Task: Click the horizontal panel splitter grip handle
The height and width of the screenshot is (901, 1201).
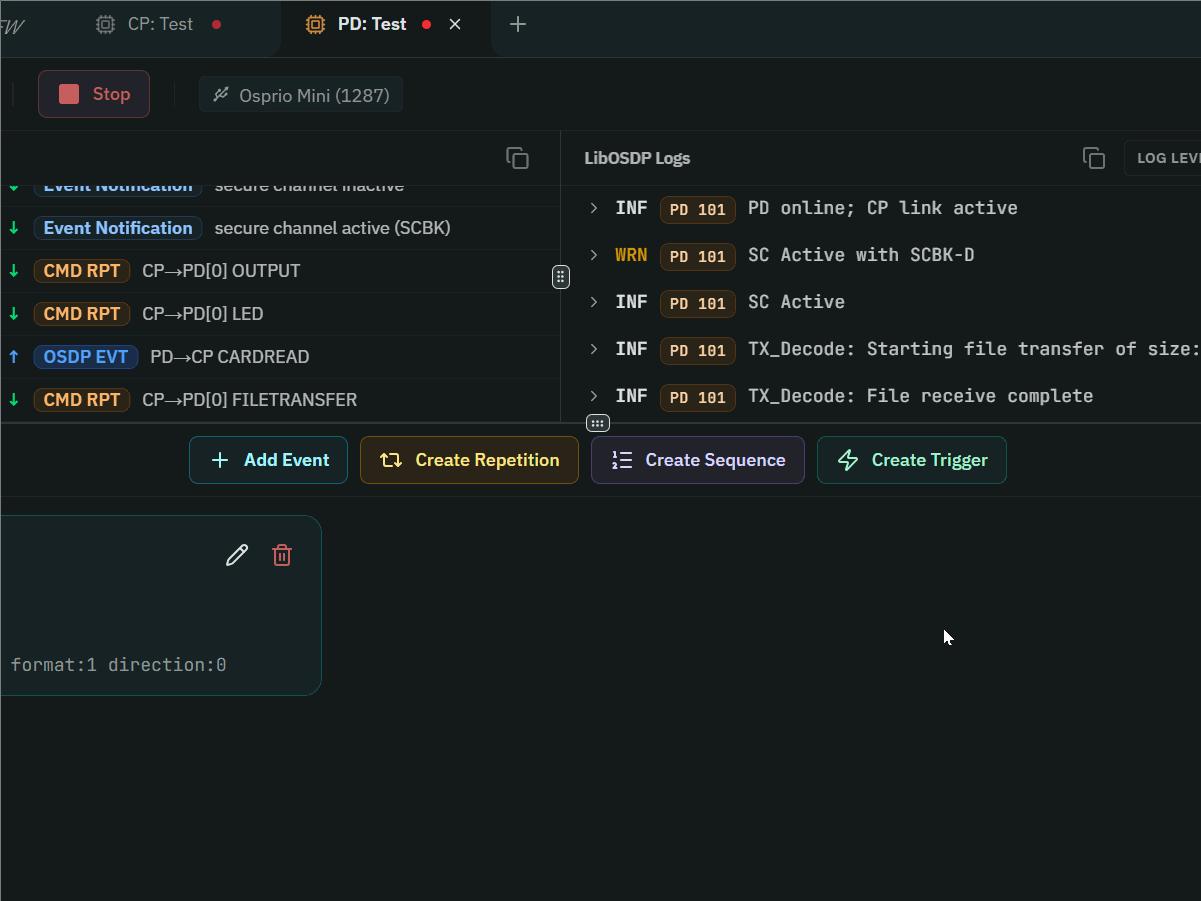Action: [x=598, y=423]
